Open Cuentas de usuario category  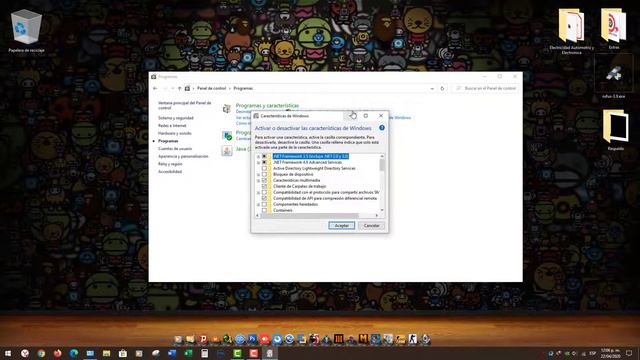[175, 149]
